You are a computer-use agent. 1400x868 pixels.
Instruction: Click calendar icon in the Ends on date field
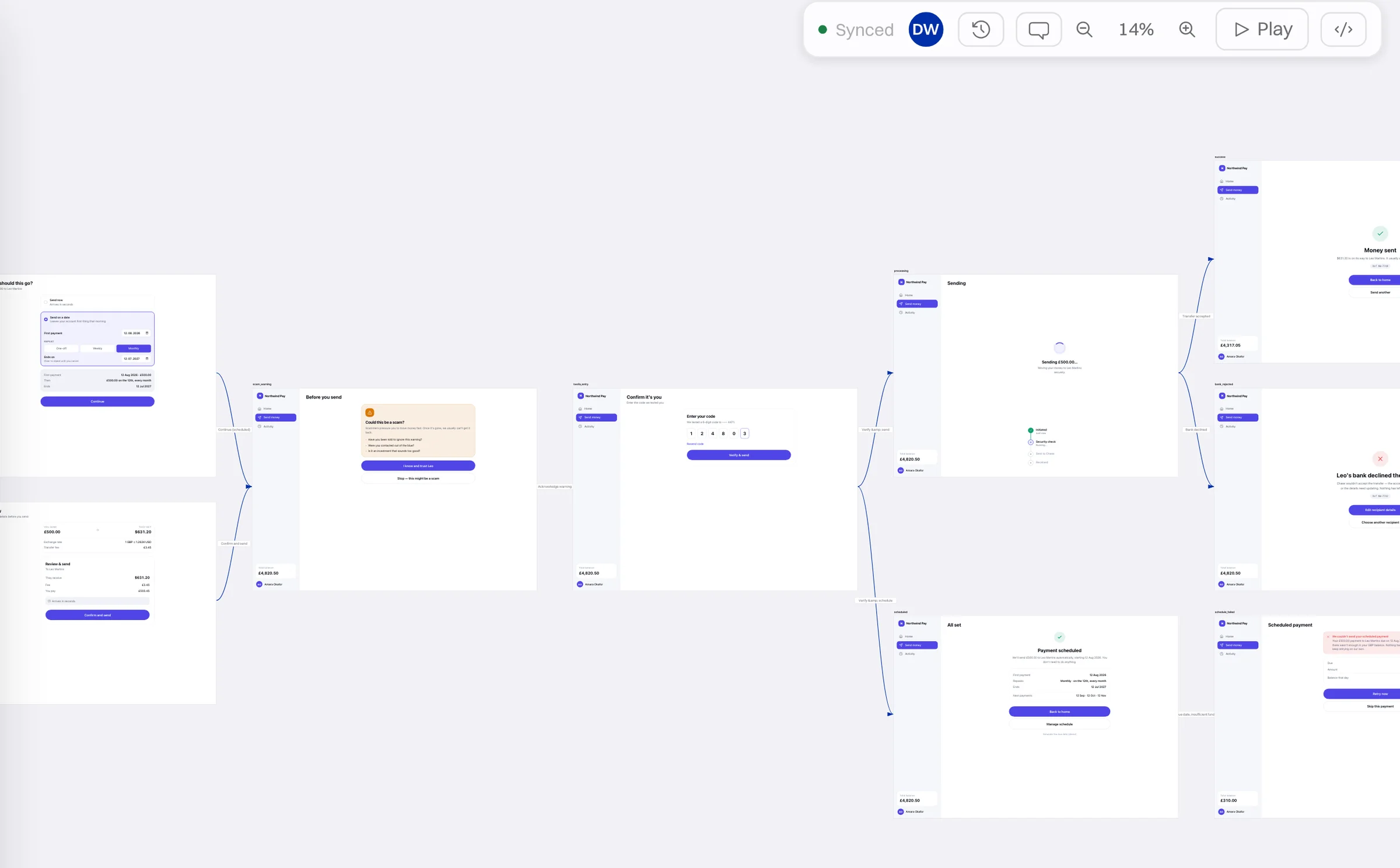[147, 359]
